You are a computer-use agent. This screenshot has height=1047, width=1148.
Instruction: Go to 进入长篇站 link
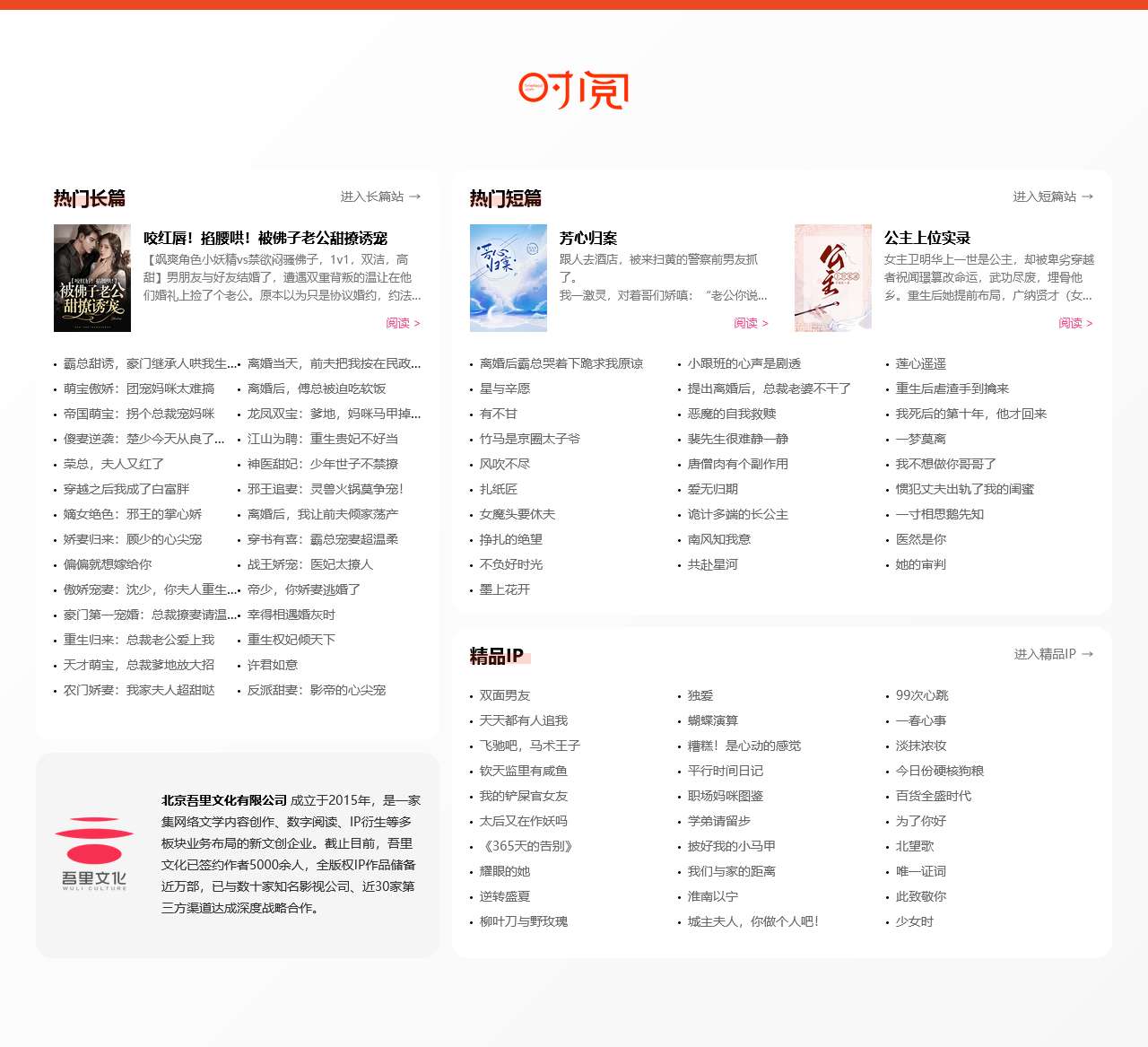point(380,196)
